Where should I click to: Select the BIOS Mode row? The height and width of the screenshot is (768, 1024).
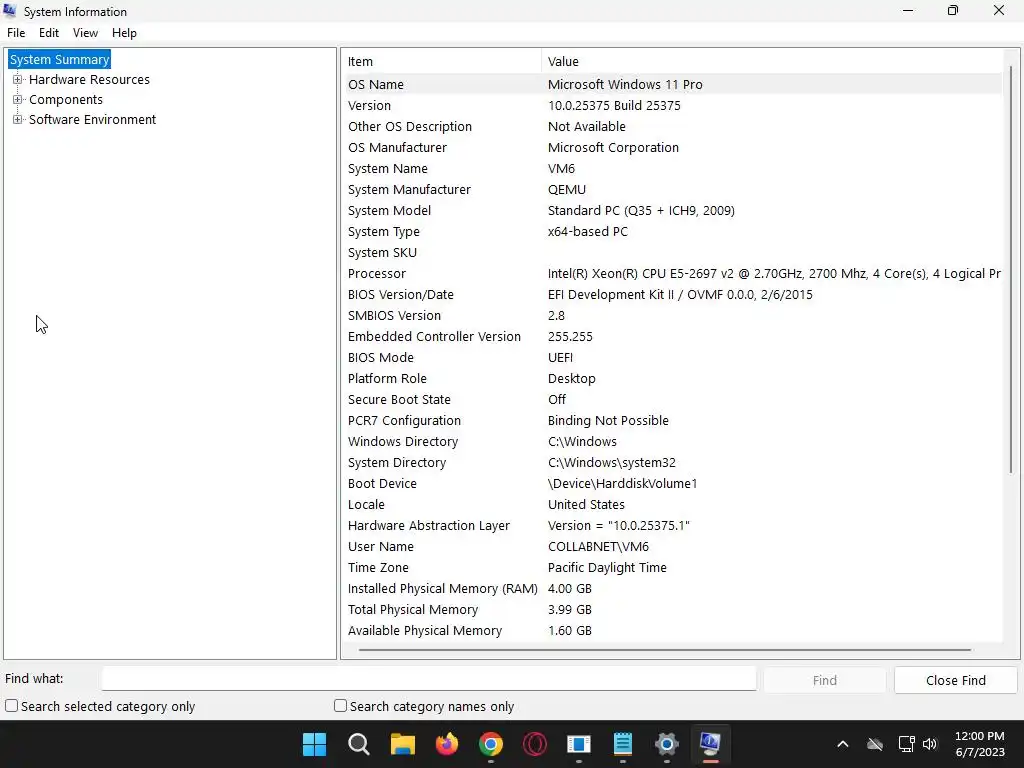point(674,357)
